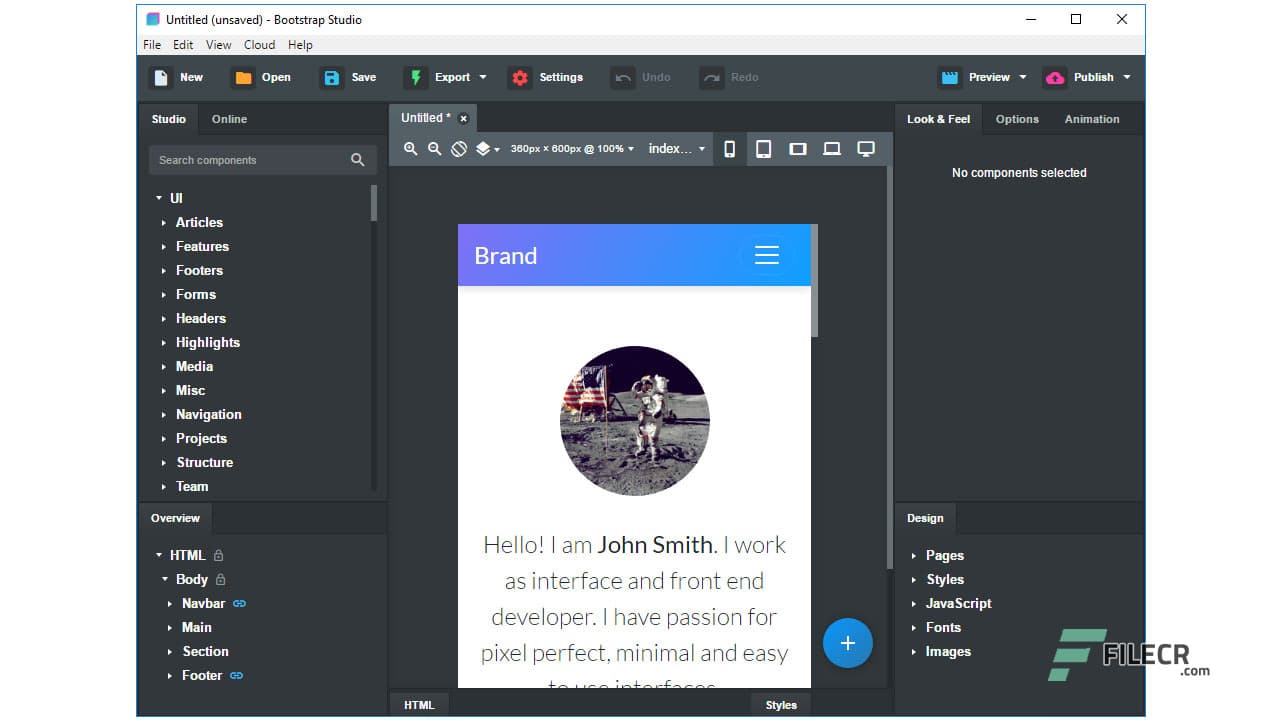Click the zoom out magnifier icon
The height and width of the screenshot is (720, 1280).
(434, 148)
